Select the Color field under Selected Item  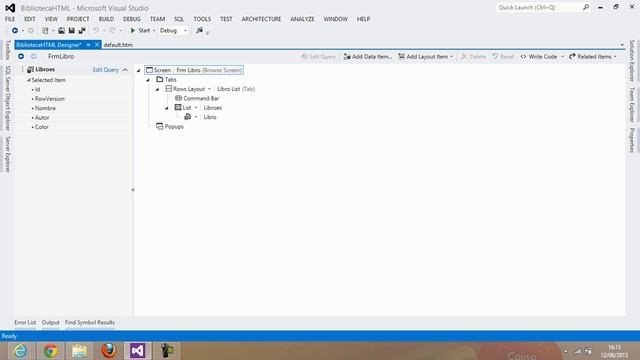42,127
